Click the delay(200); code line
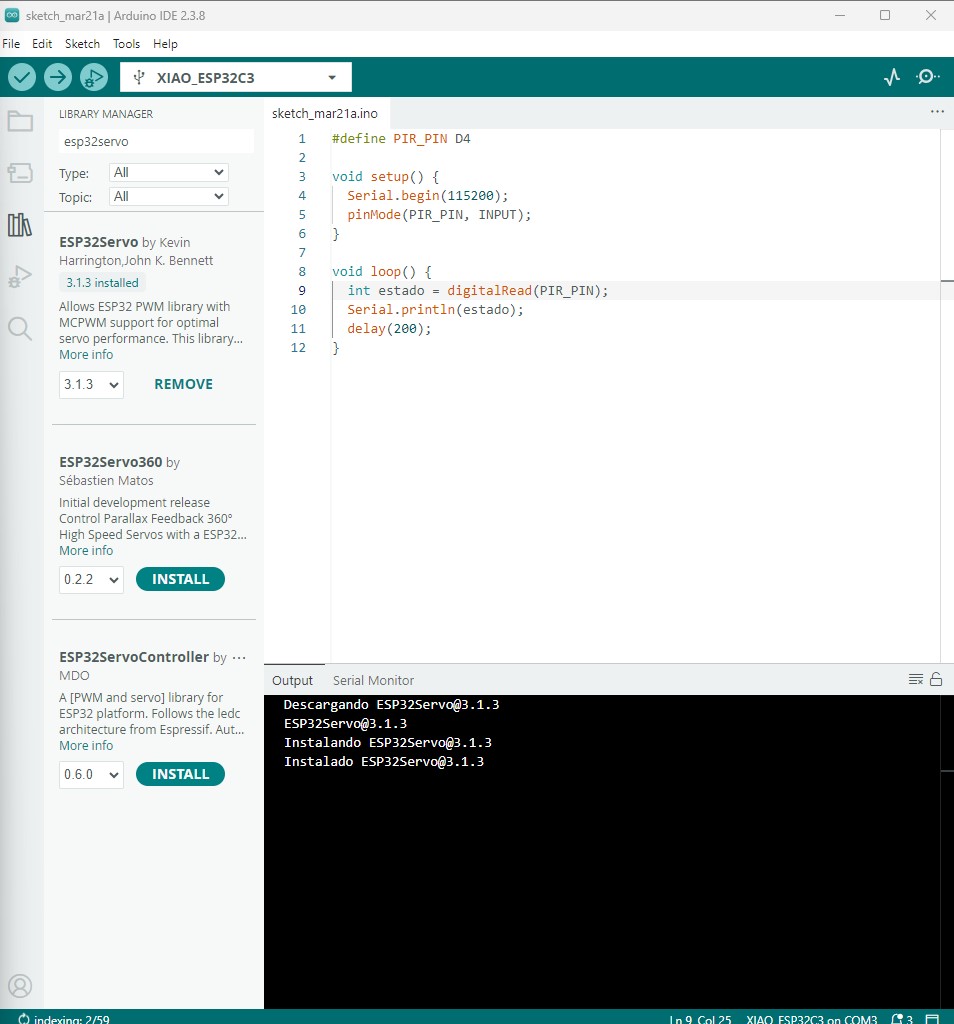954x1024 pixels. tap(389, 328)
